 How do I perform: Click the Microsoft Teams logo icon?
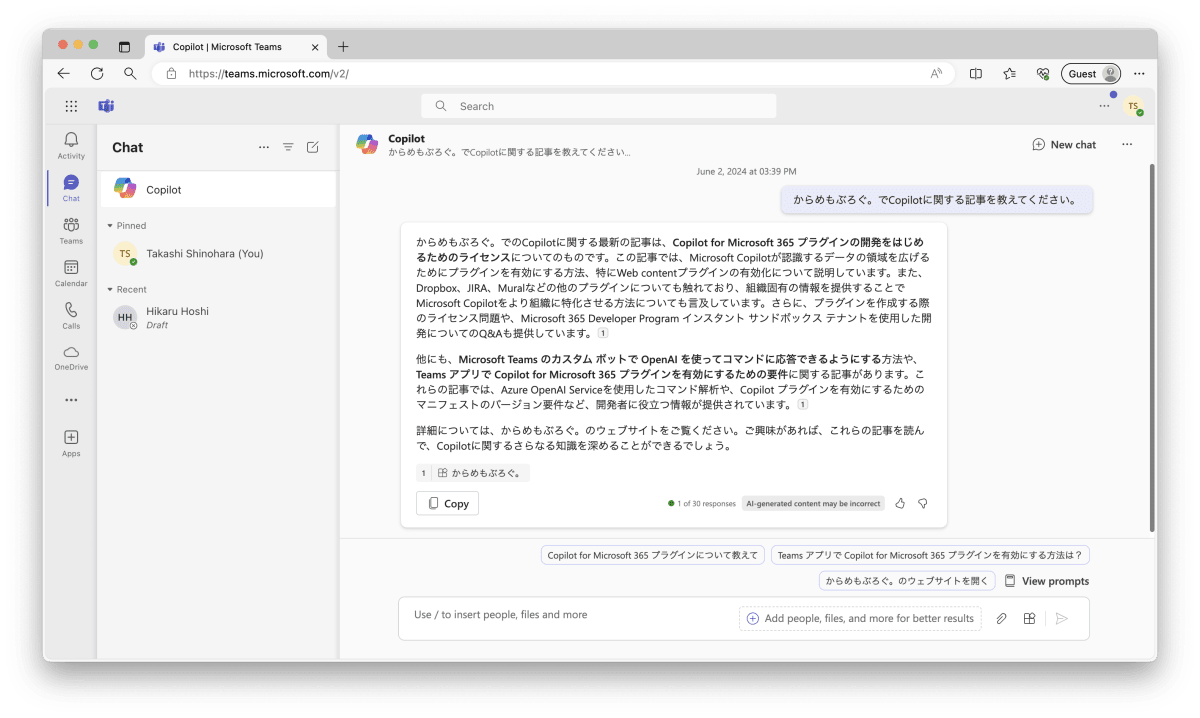pyautogui.click(x=106, y=106)
